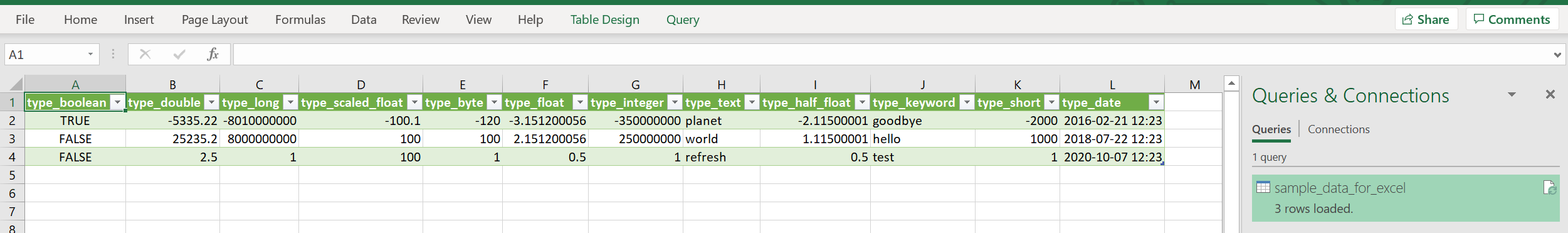Click the cell containing hello
The height and width of the screenshot is (233, 1568).
point(922,139)
